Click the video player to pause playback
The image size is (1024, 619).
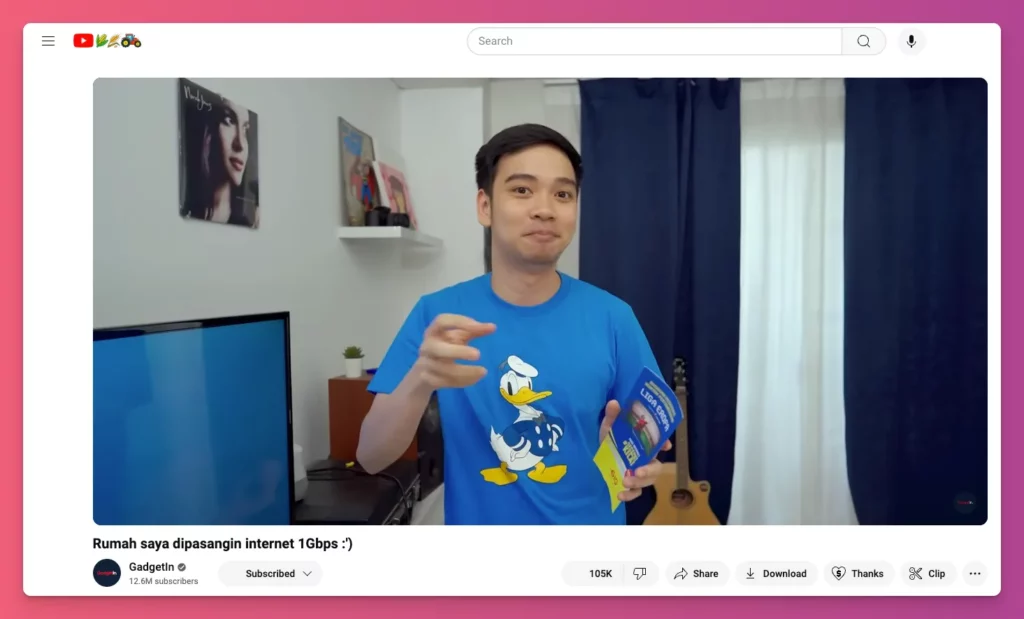(540, 301)
